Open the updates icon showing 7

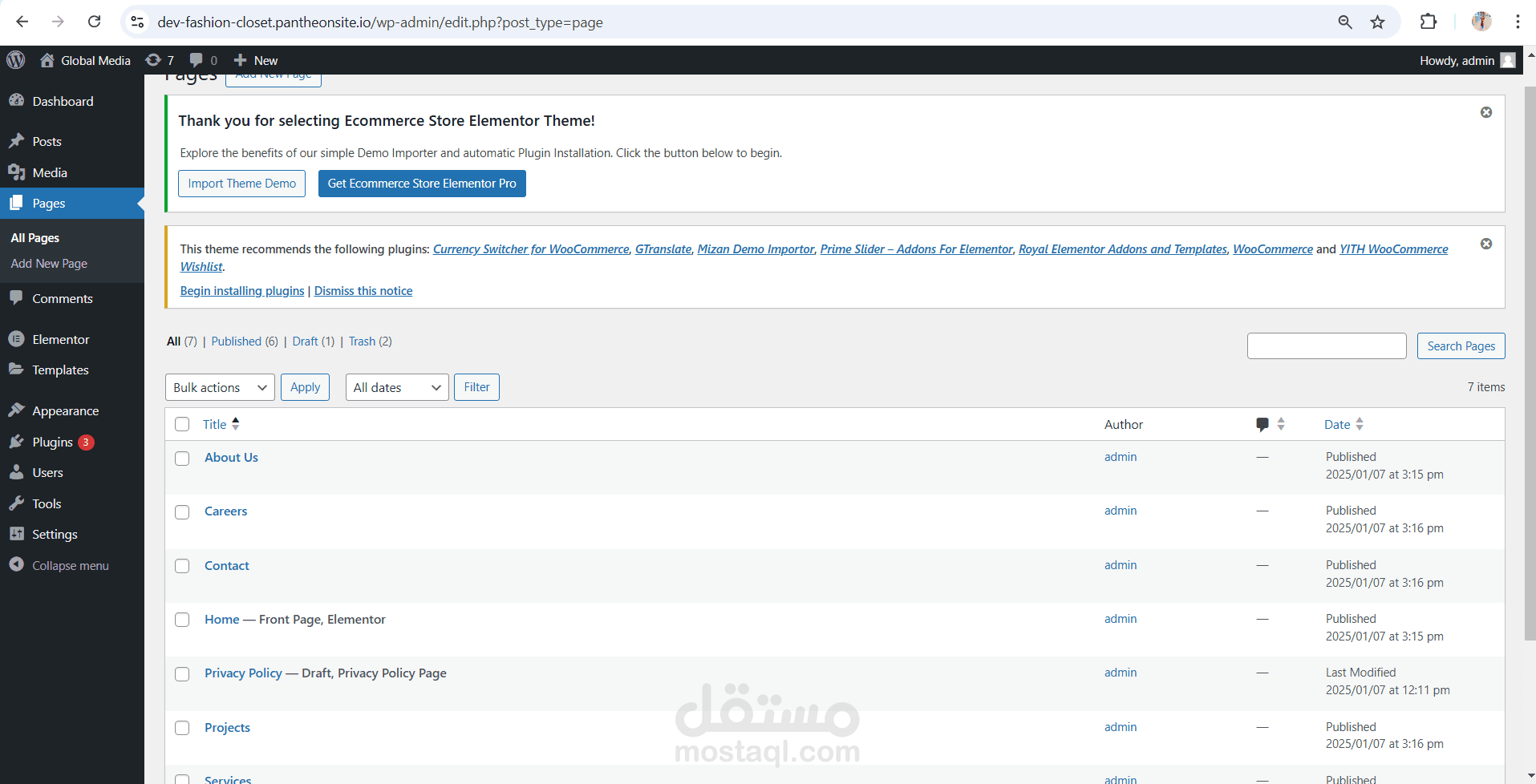coord(153,60)
